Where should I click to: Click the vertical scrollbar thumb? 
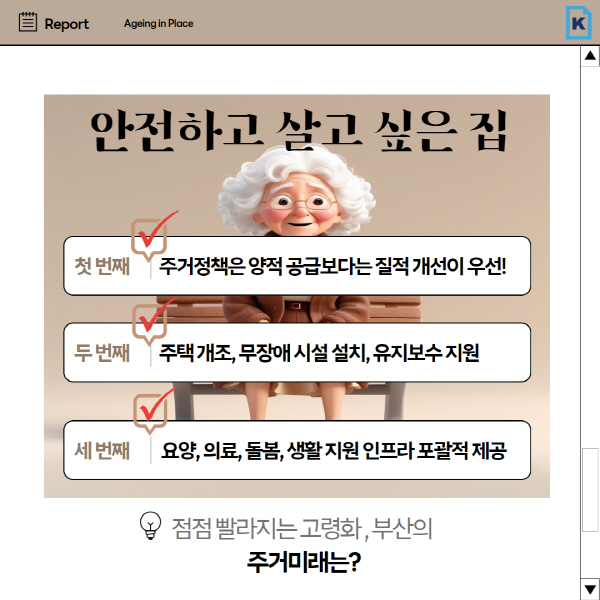[x=590, y=490]
